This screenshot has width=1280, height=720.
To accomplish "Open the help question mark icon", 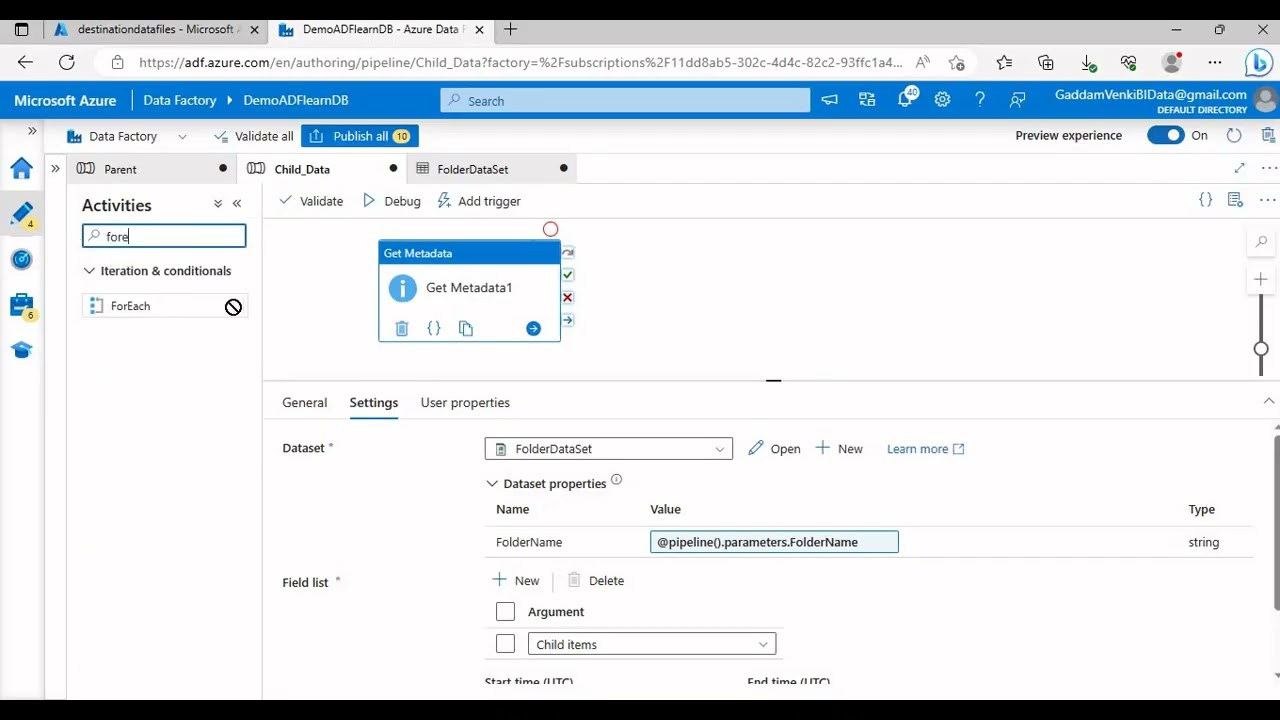I will 980,100.
